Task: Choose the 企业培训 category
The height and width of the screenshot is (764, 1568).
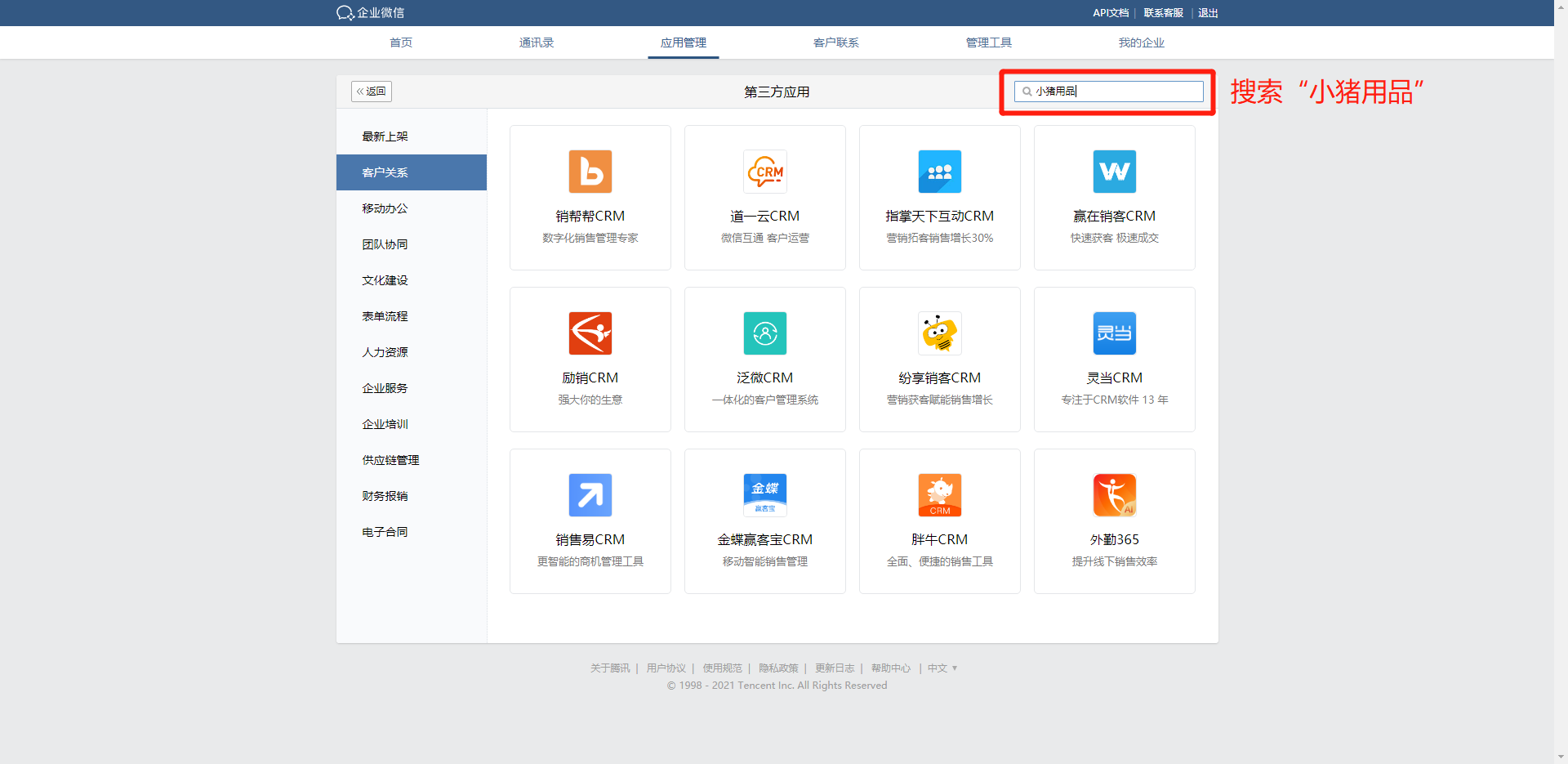Action: [412, 424]
